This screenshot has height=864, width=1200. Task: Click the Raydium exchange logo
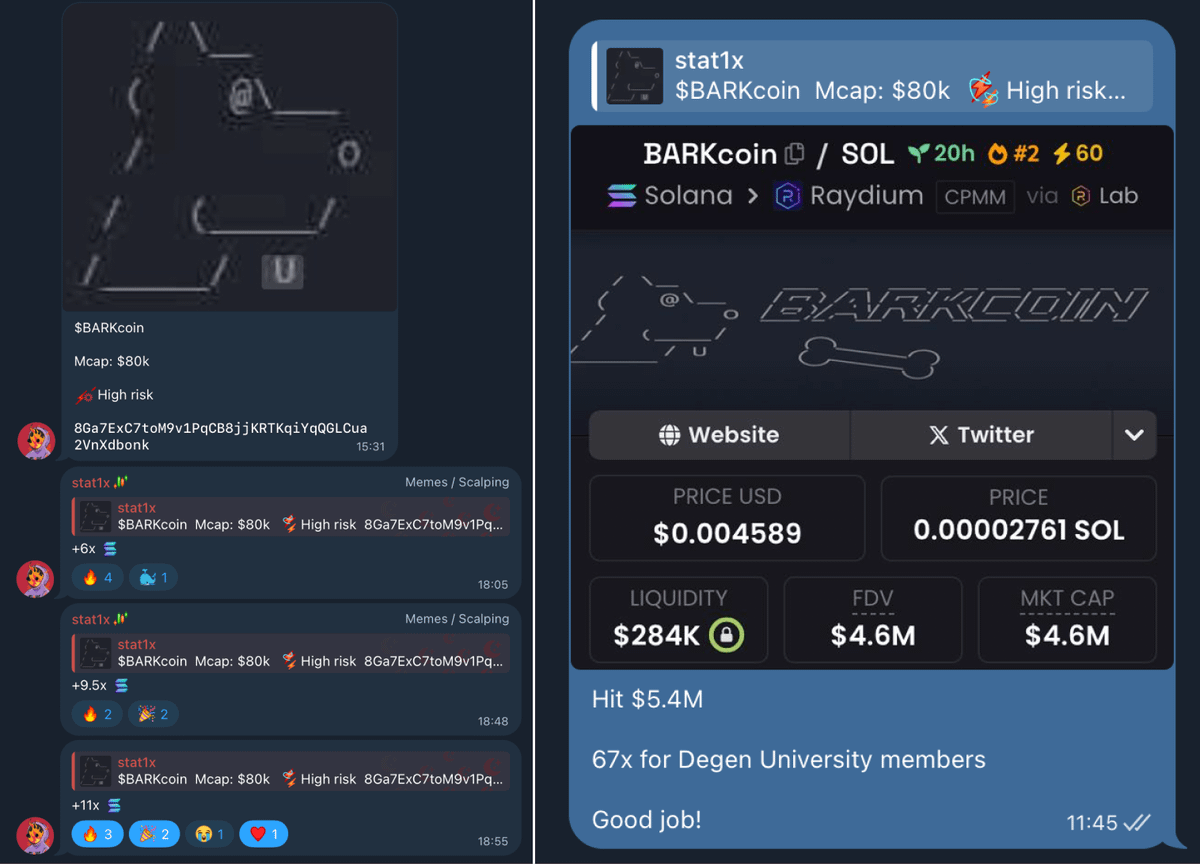pyautogui.click(x=787, y=195)
